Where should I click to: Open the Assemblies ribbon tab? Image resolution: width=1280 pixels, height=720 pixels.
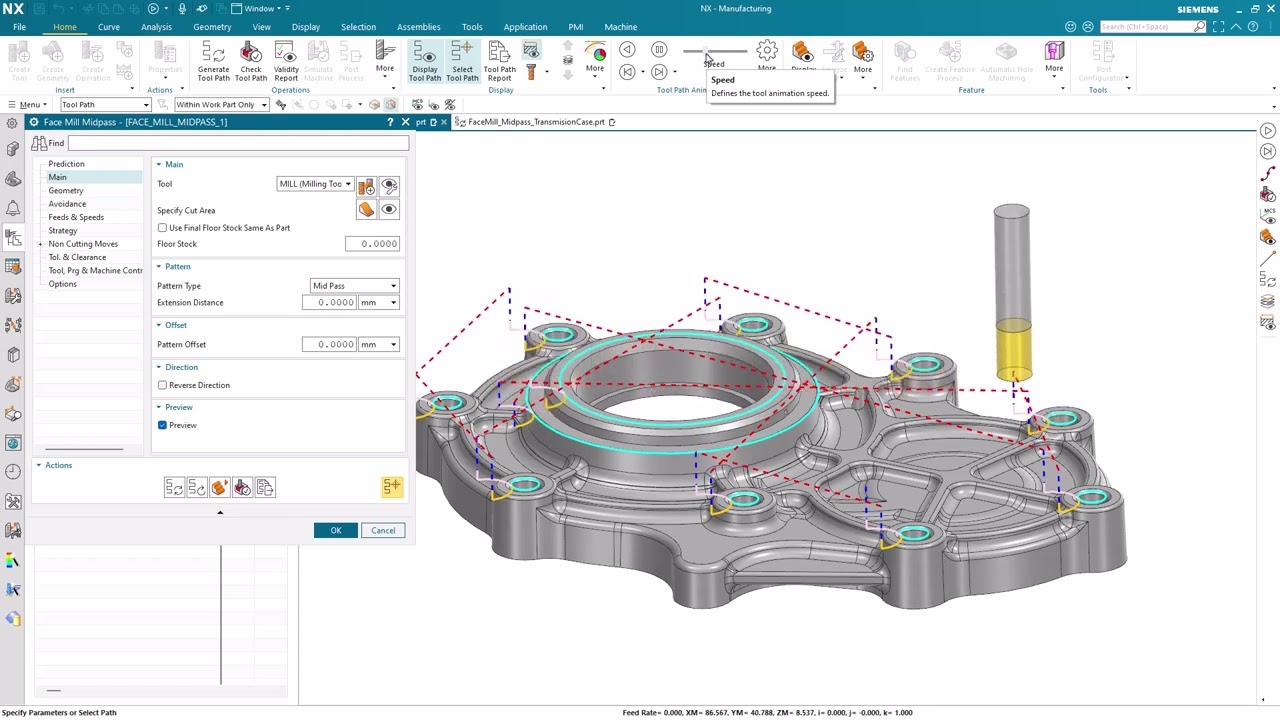418,27
